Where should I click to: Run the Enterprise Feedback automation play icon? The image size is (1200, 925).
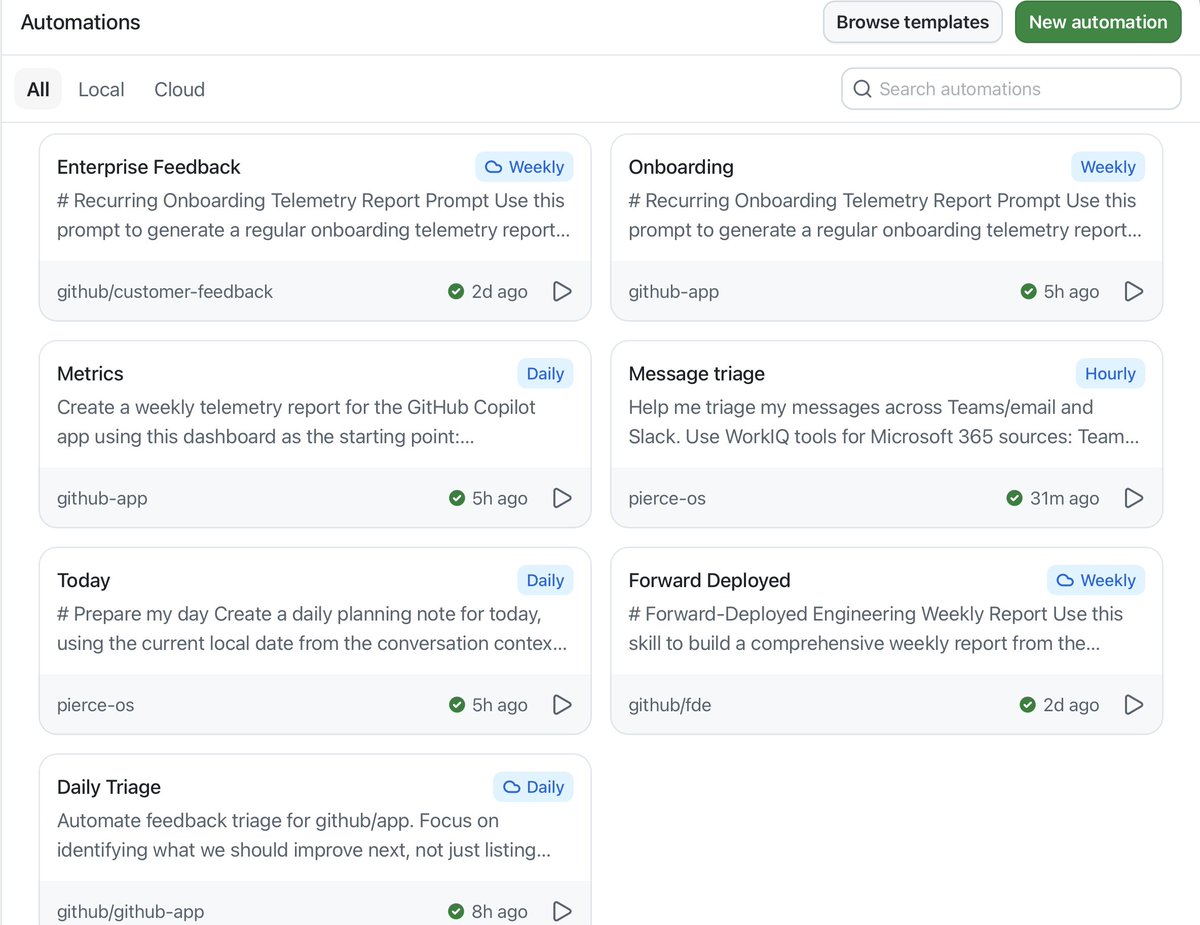562,291
